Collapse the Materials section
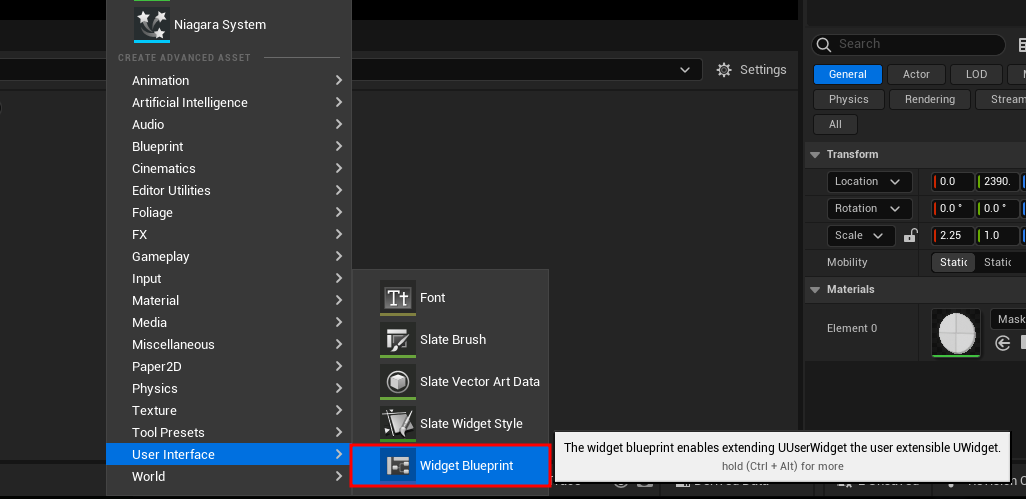Image resolution: width=1026 pixels, height=499 pixels. [x=815, y=290]
